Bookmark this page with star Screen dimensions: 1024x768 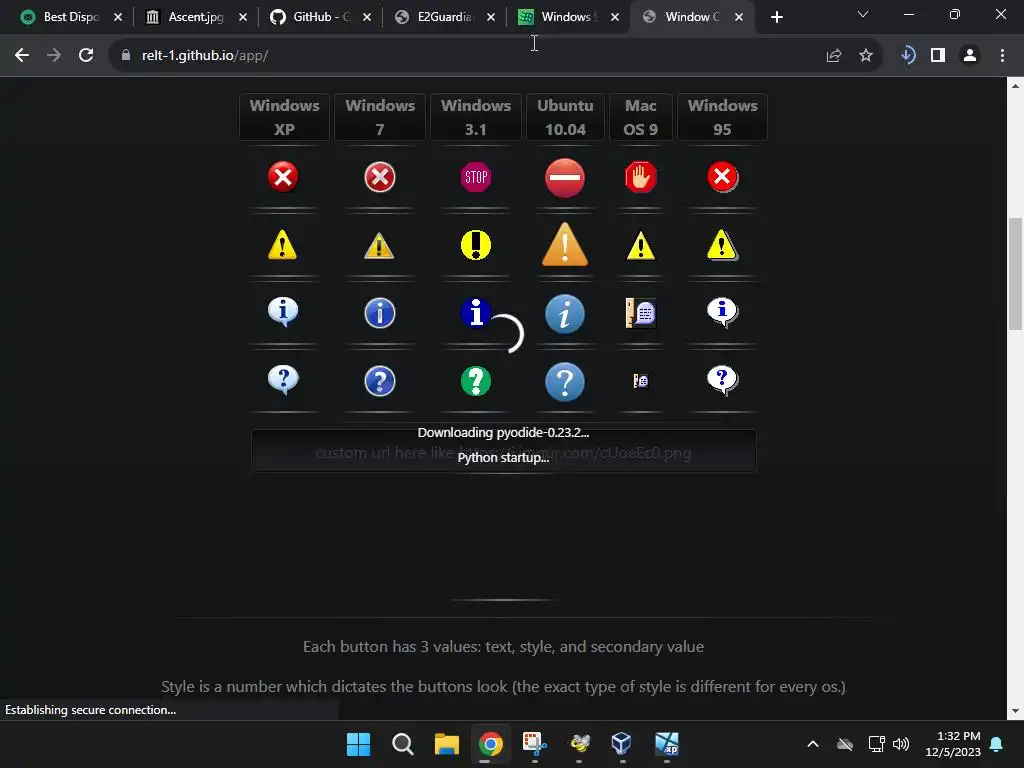[x=866, y=56]
